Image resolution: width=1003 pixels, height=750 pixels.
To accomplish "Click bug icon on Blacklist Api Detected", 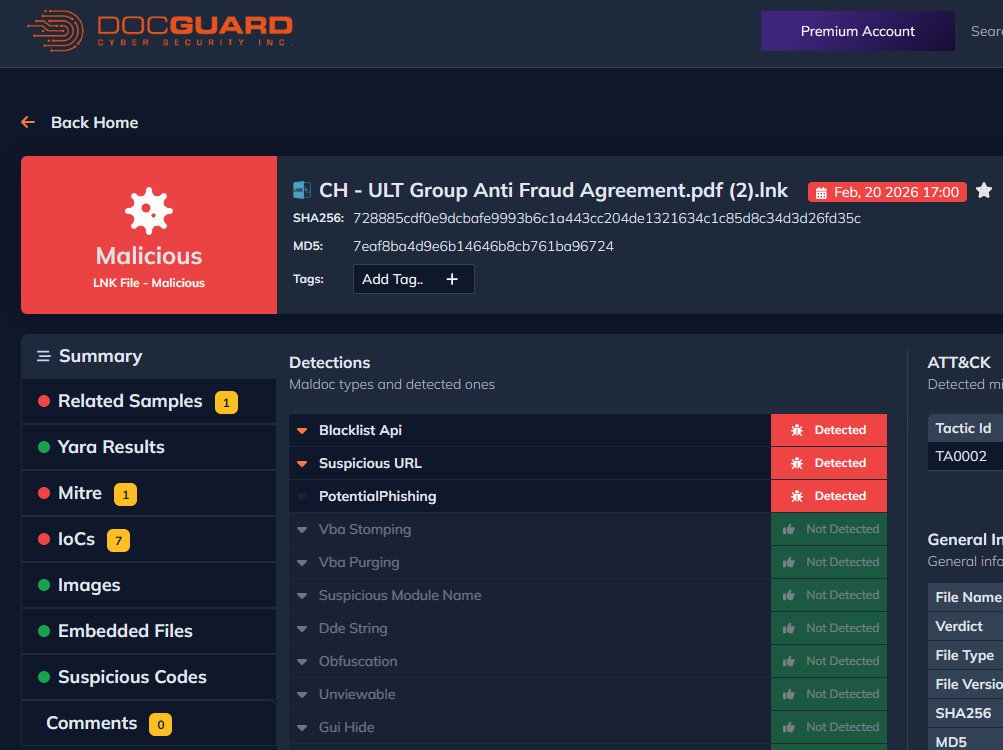I will click(796, 430).
